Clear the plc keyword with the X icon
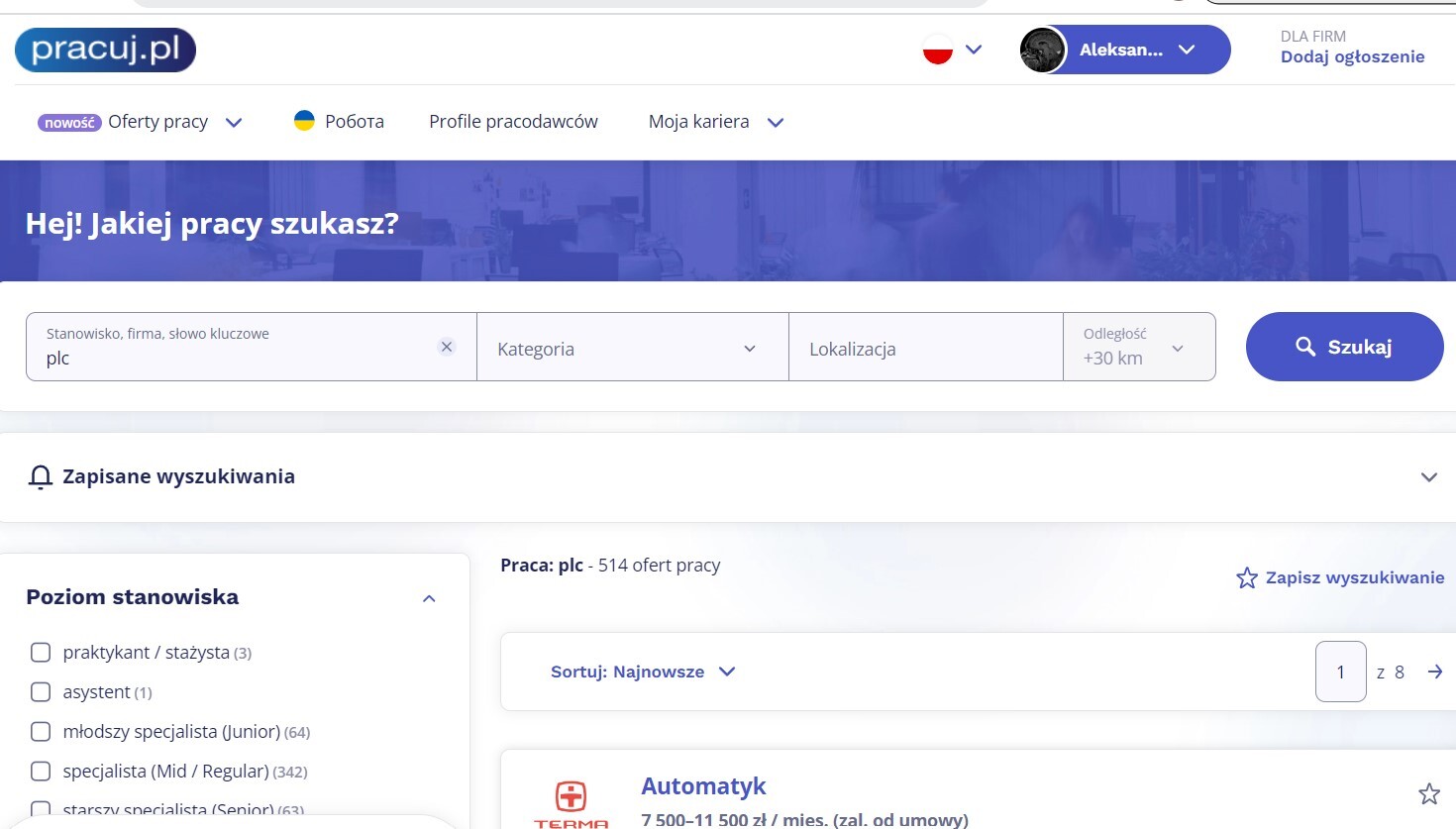This screenshot has width=1456, height=829. (447, 347)
